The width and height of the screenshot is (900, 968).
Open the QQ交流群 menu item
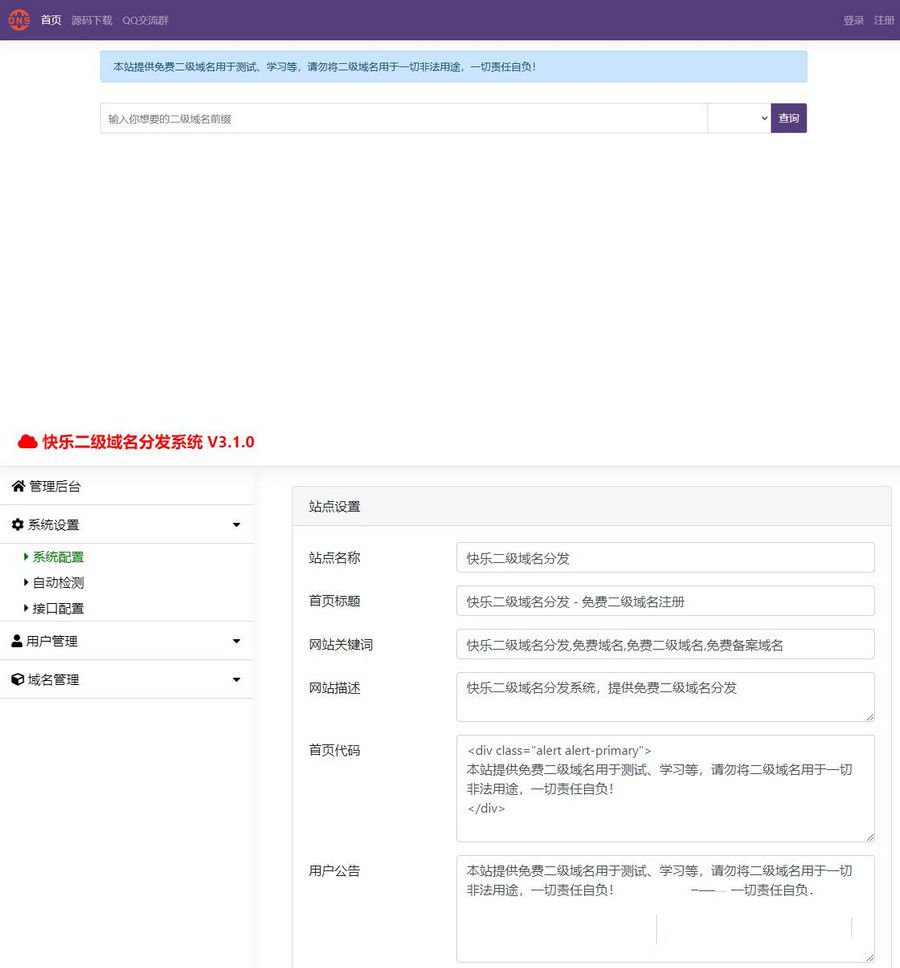click(144, 19)
